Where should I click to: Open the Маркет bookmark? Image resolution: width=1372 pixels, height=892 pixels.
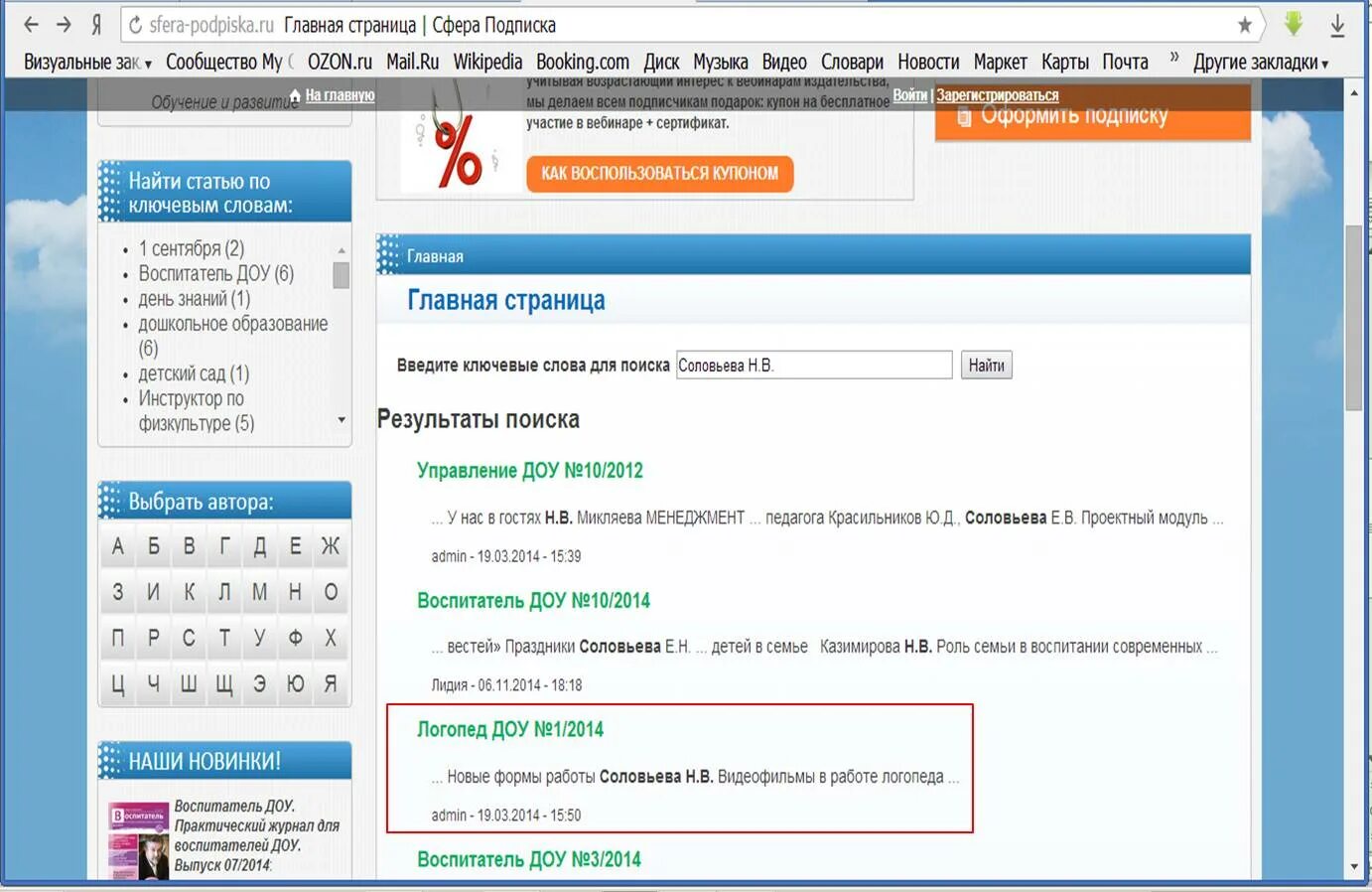tap(1000, 62)
